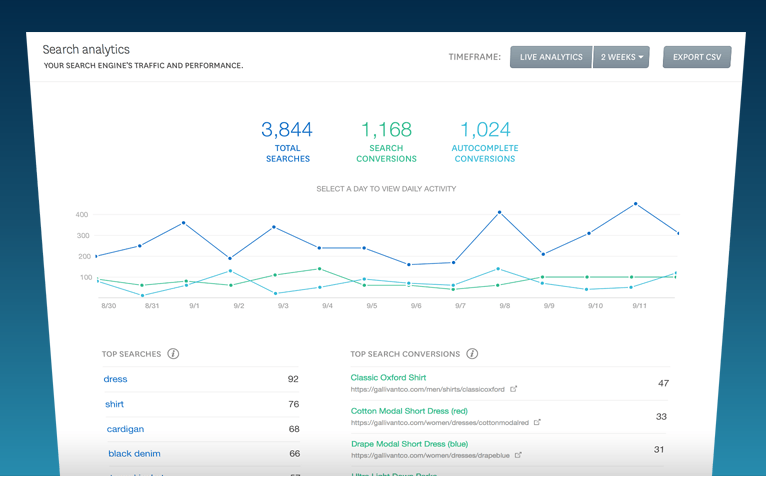The image size is (766, 504).
Task: Open the 'black denim' search term
Action: [134, 454]
